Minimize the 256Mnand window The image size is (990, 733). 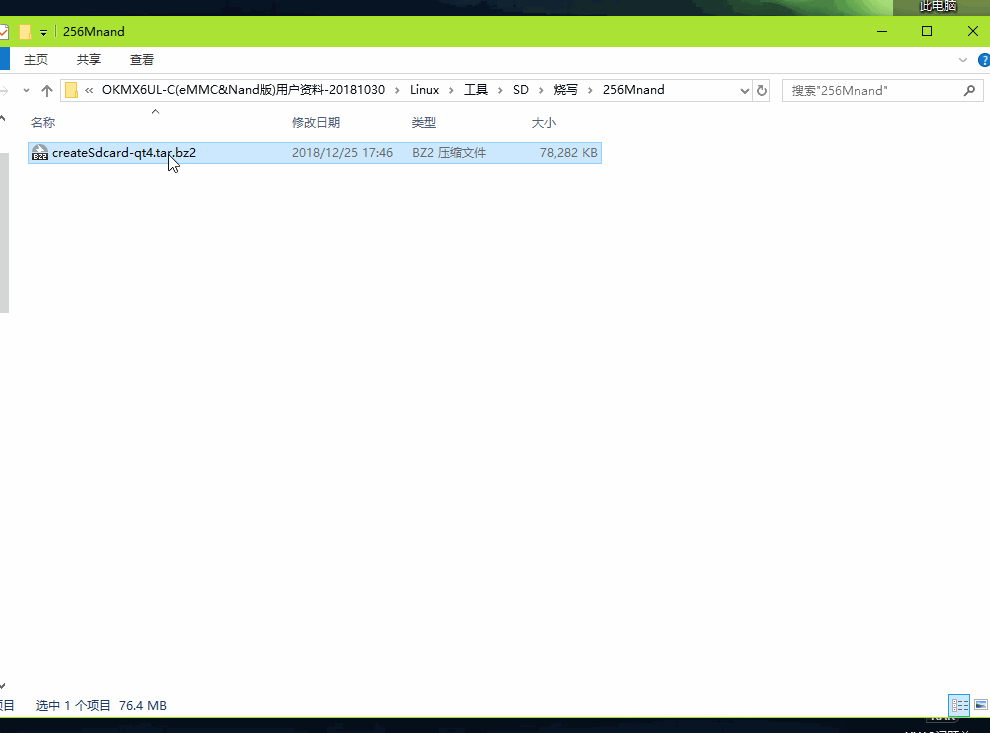(x=882, y=32)
